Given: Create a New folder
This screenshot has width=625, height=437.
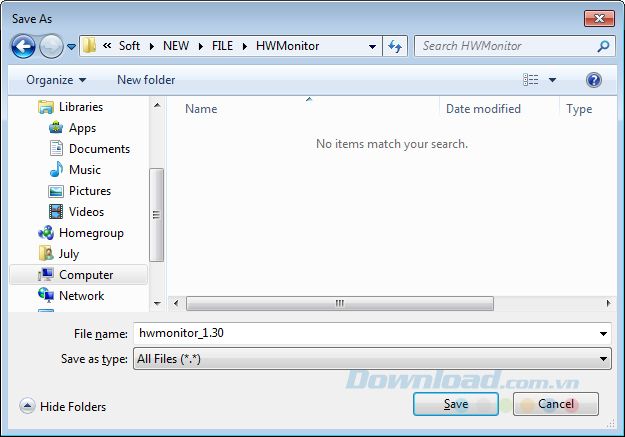Looking at the screenshot, I should coord(146,80).
